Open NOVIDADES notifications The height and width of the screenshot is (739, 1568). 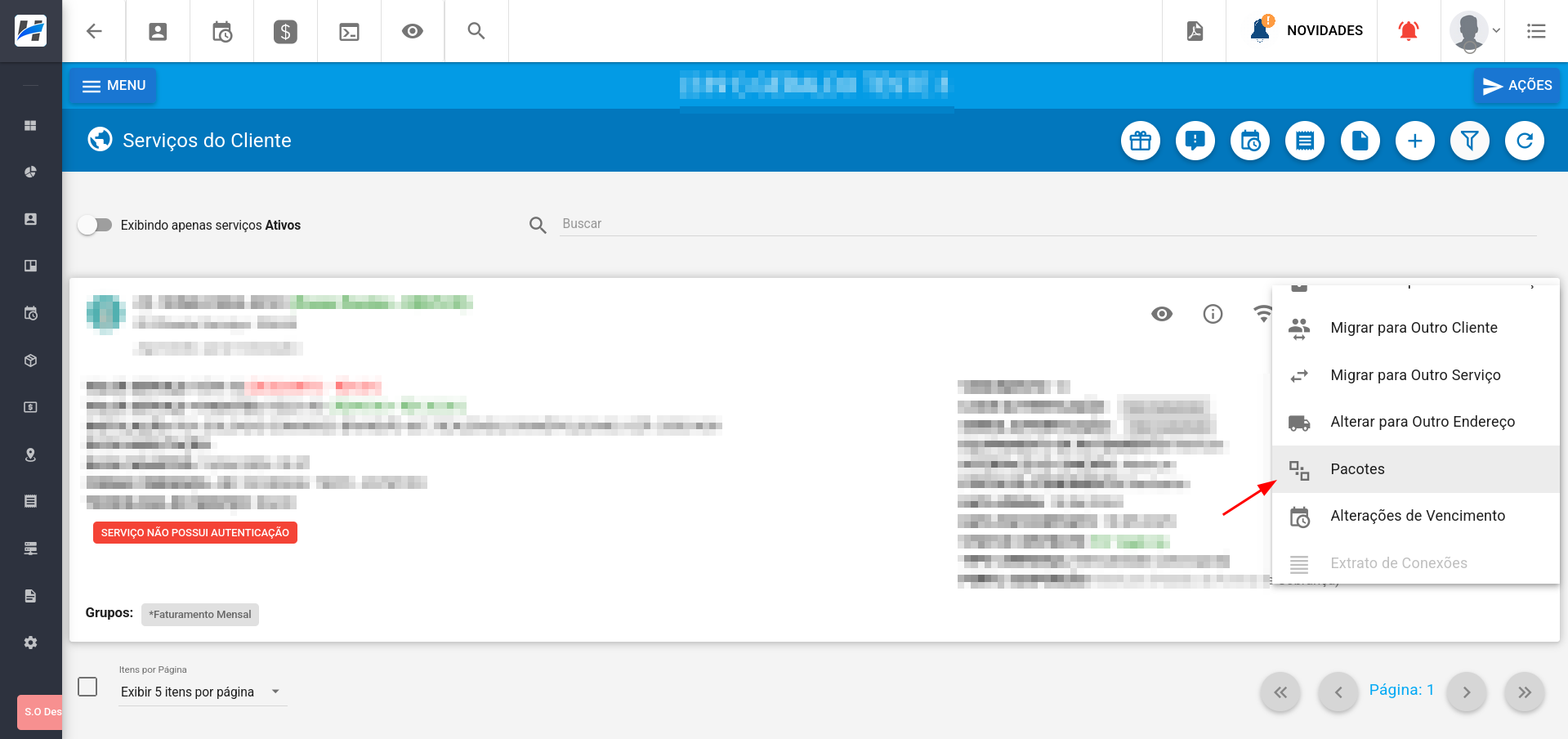click(x=1307, y=30)
